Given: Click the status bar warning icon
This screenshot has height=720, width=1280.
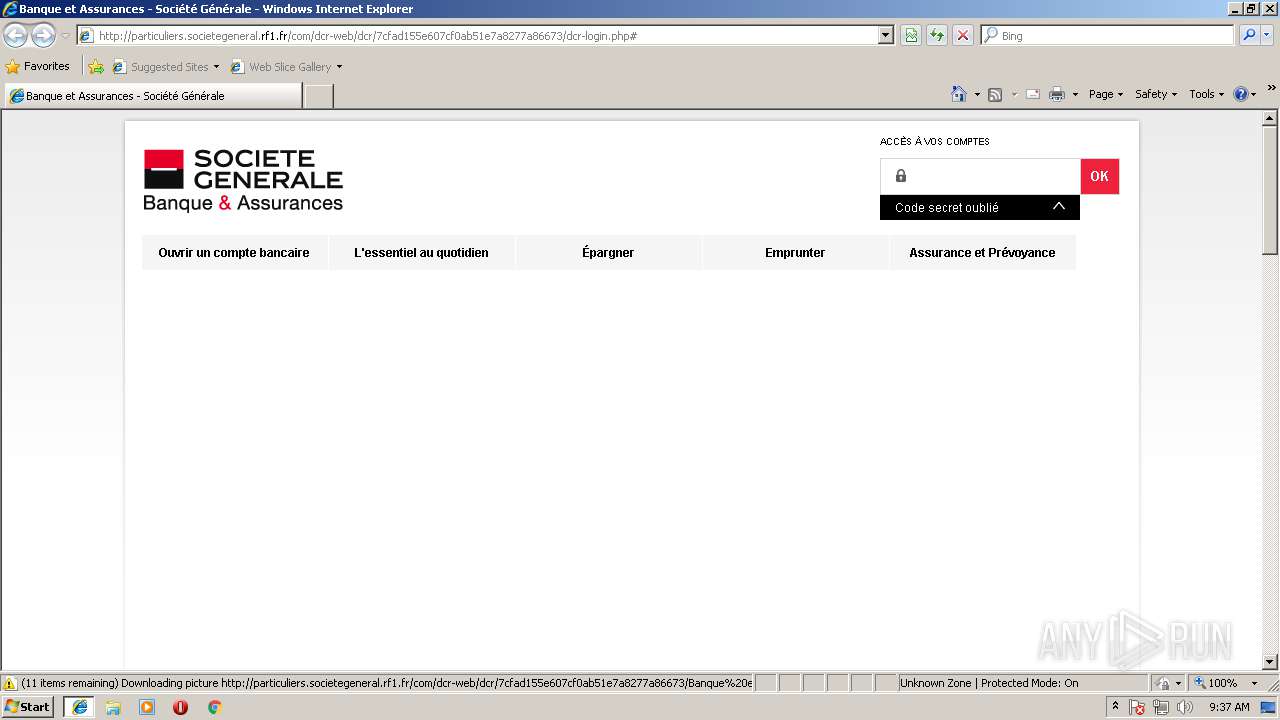Looking at the screenshot, I should pos(10,684).
